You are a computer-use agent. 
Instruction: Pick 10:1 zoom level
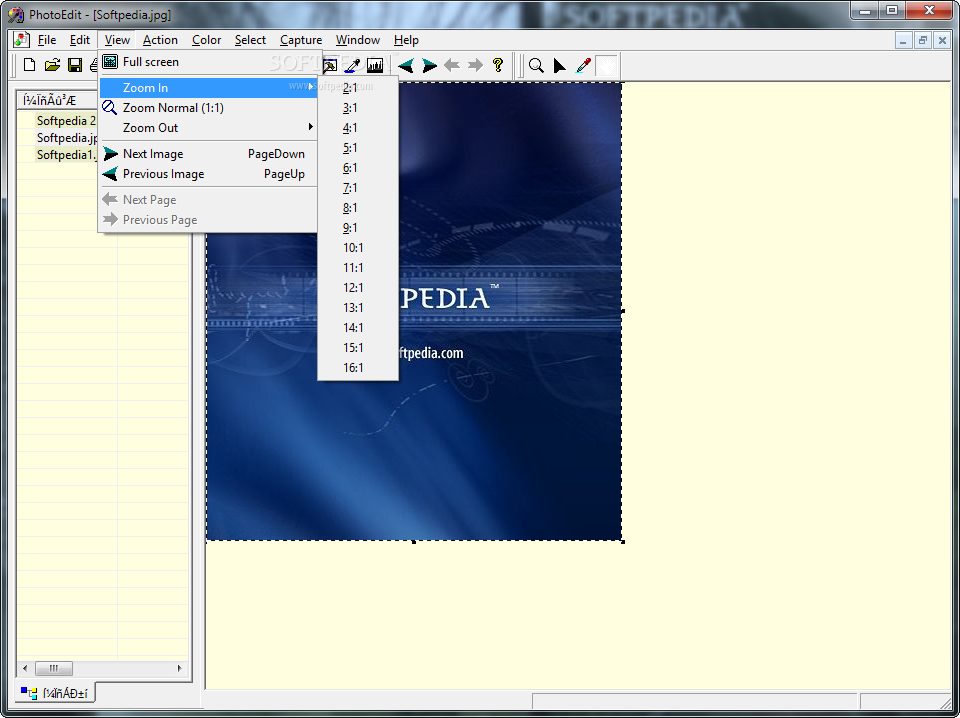point(358,248)
